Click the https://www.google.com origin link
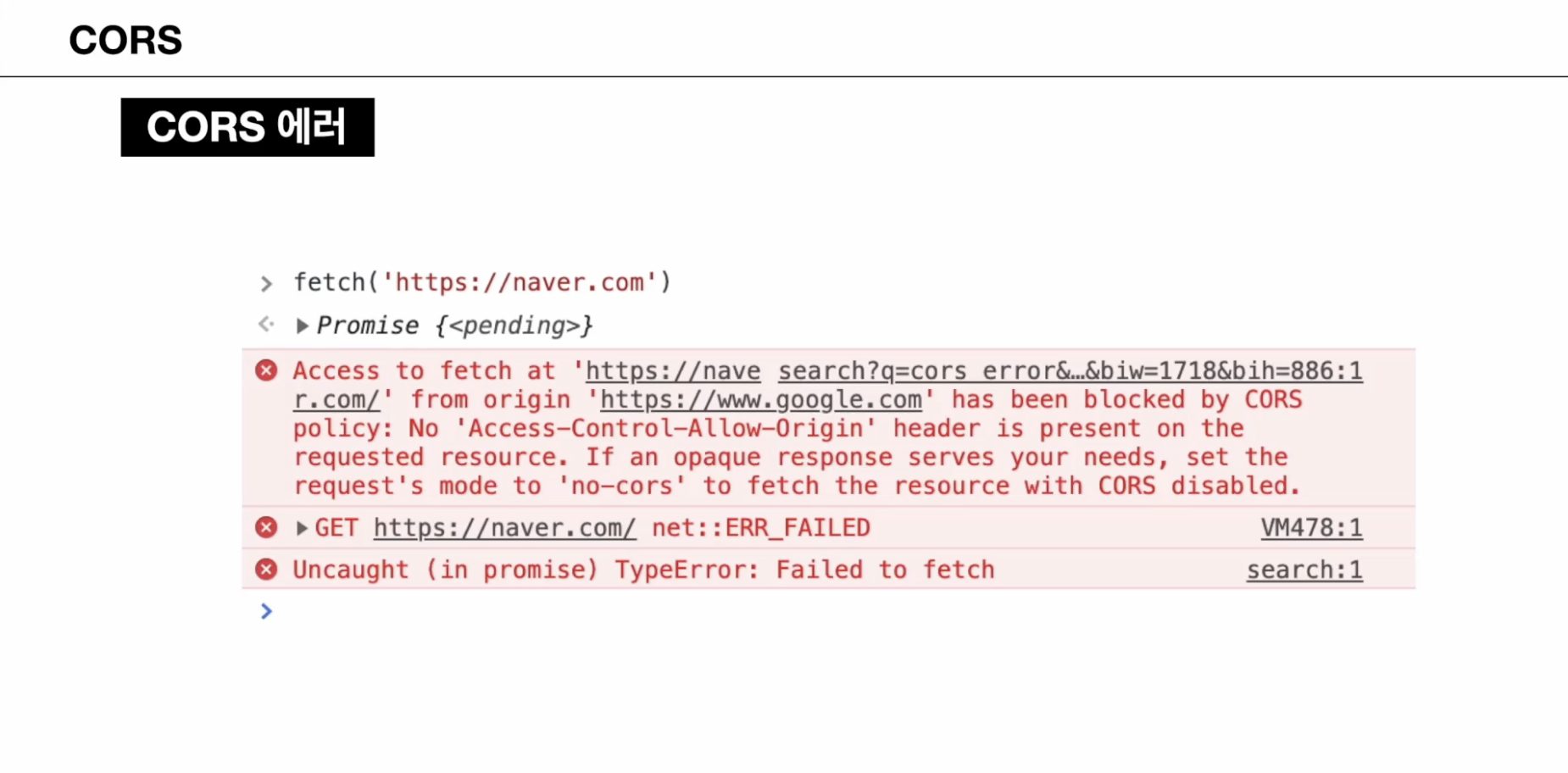This screenshot has width=1568, height=773. [x=760, y=399]
